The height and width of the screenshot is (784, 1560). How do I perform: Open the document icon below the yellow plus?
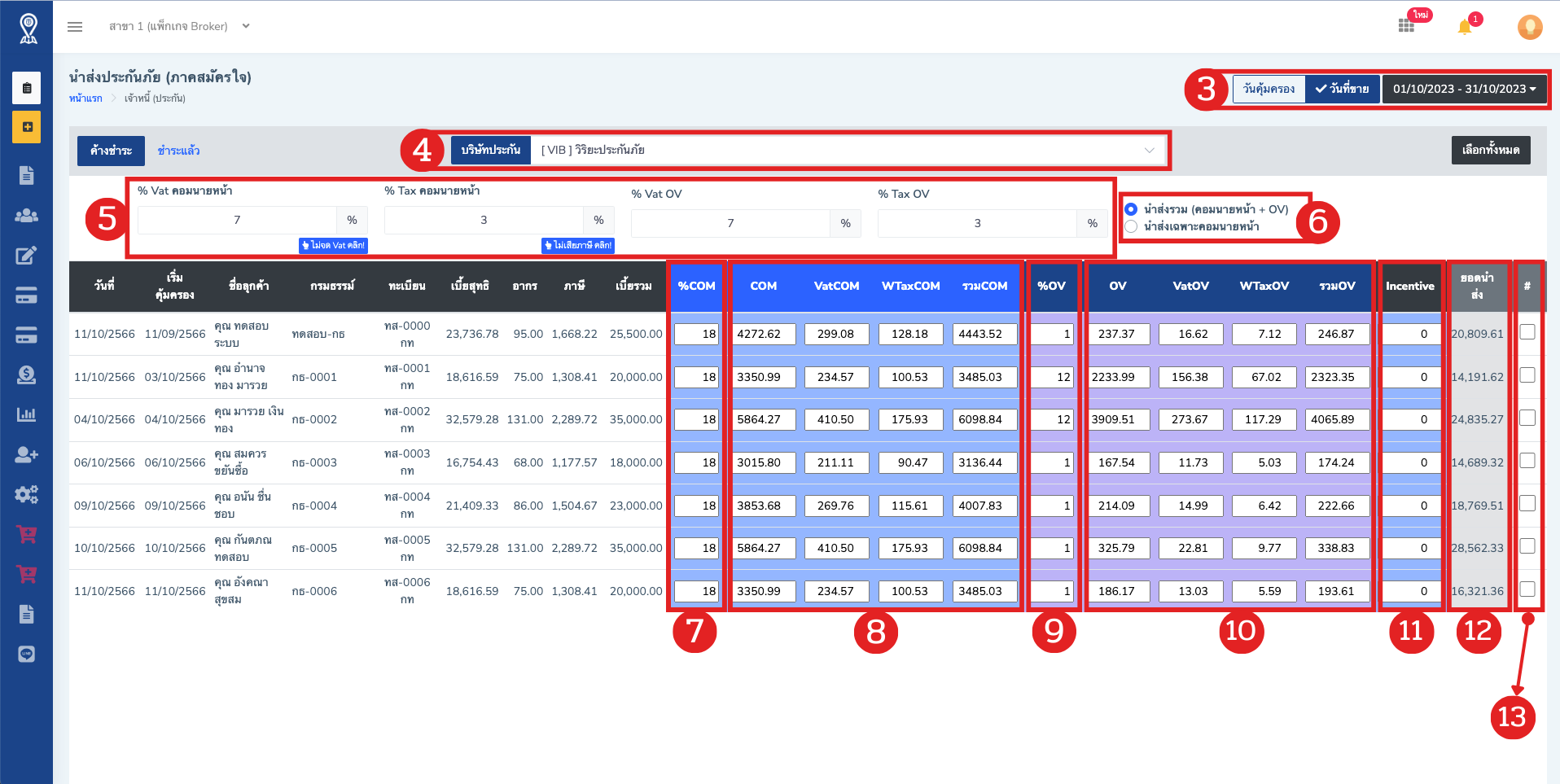(27, 175)
